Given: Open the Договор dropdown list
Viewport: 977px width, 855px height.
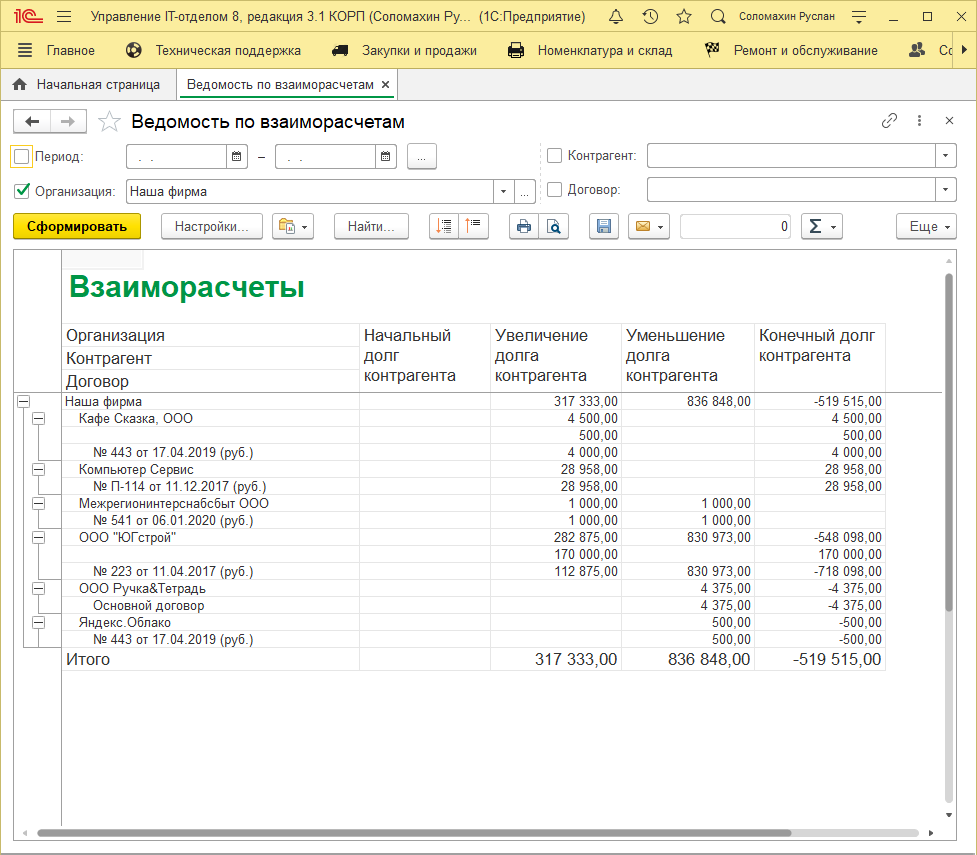Looking at the screenshot, I should tap(946, 190).
